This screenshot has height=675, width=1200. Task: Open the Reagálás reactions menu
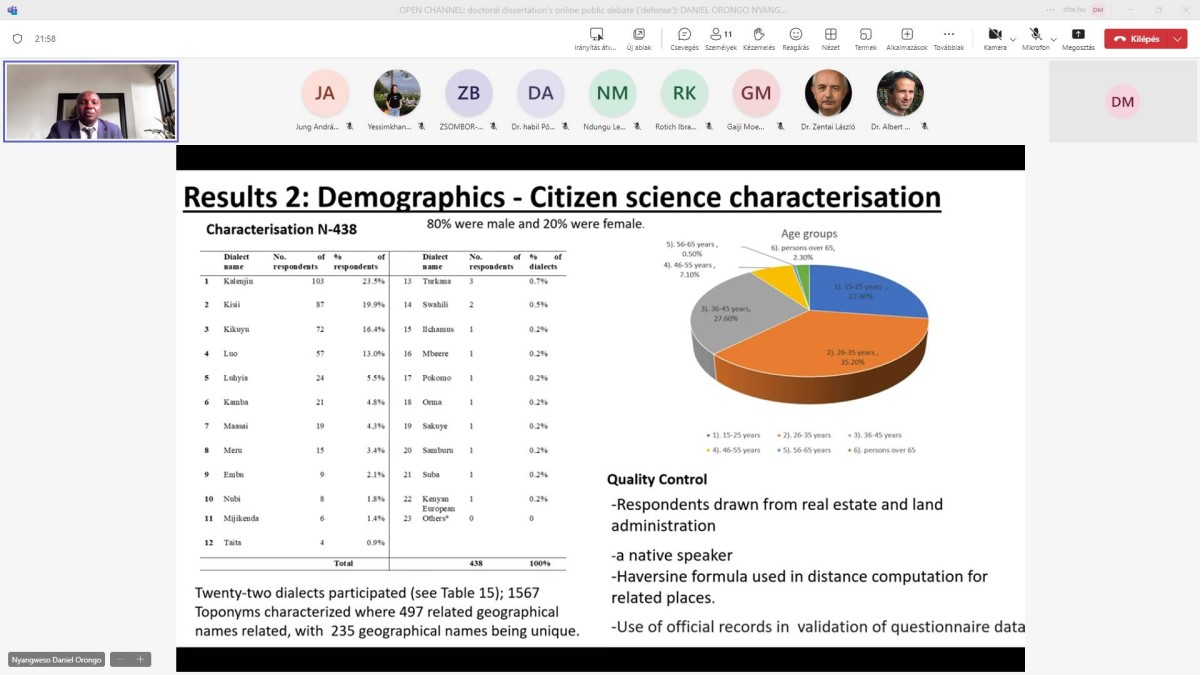click(795, 38)
